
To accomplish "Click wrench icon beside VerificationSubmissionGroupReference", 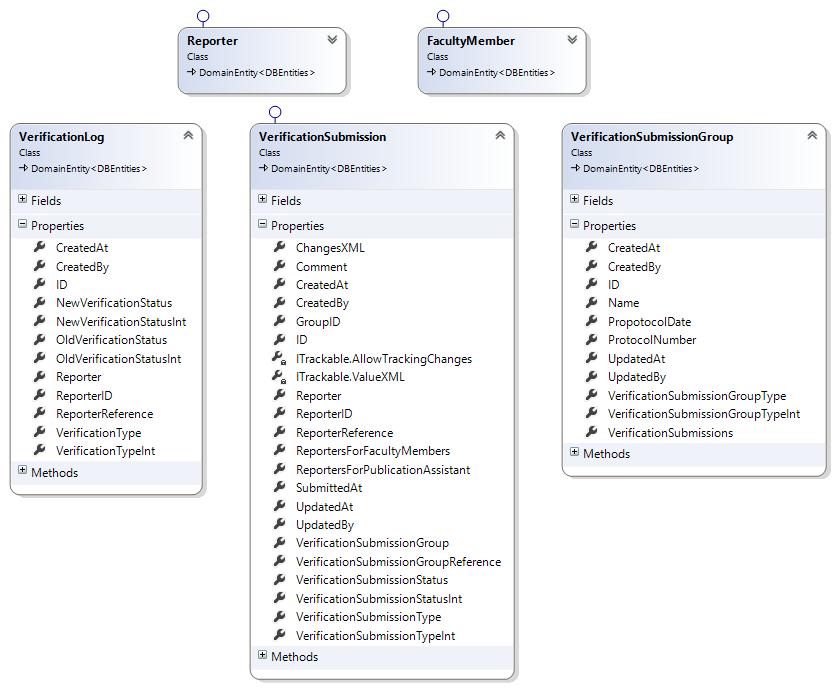I will tap(280, 561).
